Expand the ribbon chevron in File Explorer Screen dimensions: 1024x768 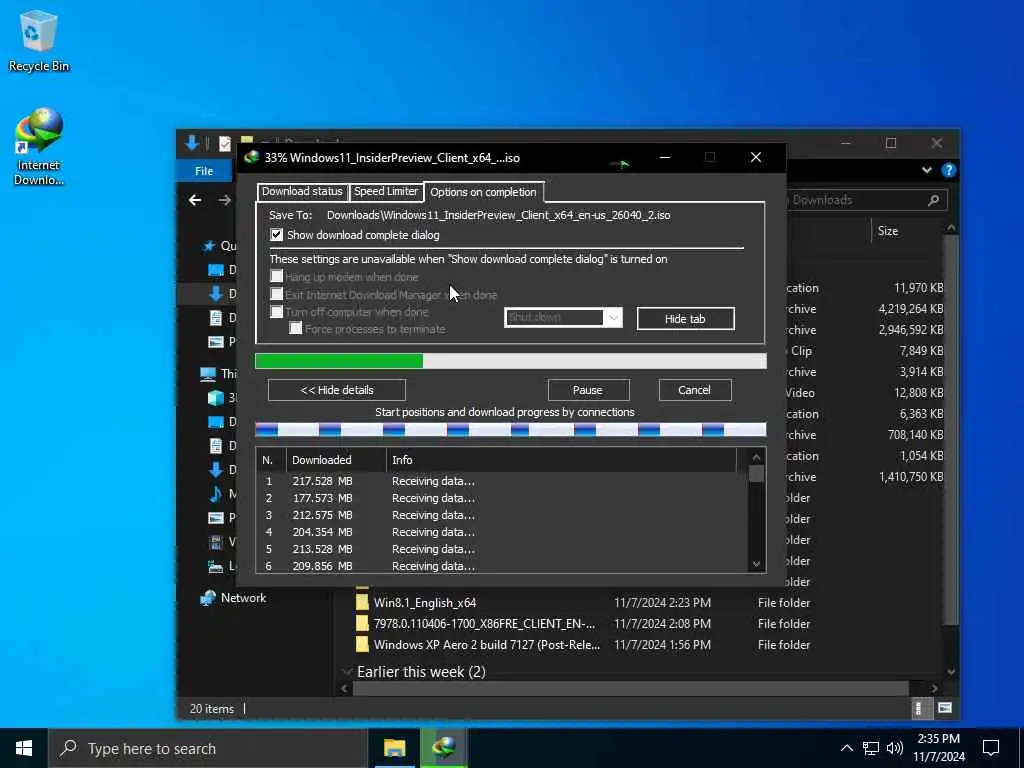[x=927, y=170]
